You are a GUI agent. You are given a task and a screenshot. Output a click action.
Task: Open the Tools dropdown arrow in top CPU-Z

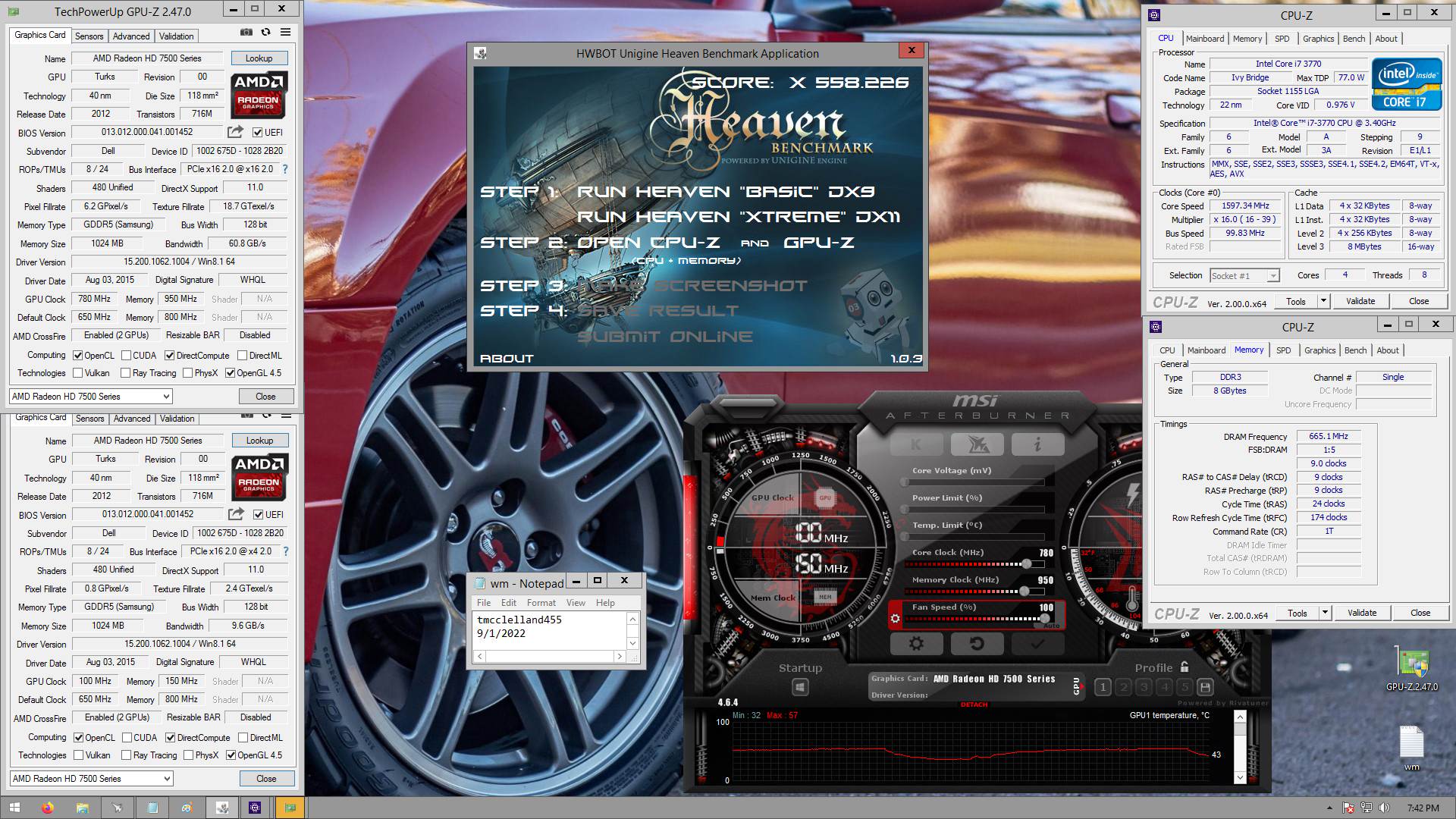pyautogui.click(x=1323, y=301)
